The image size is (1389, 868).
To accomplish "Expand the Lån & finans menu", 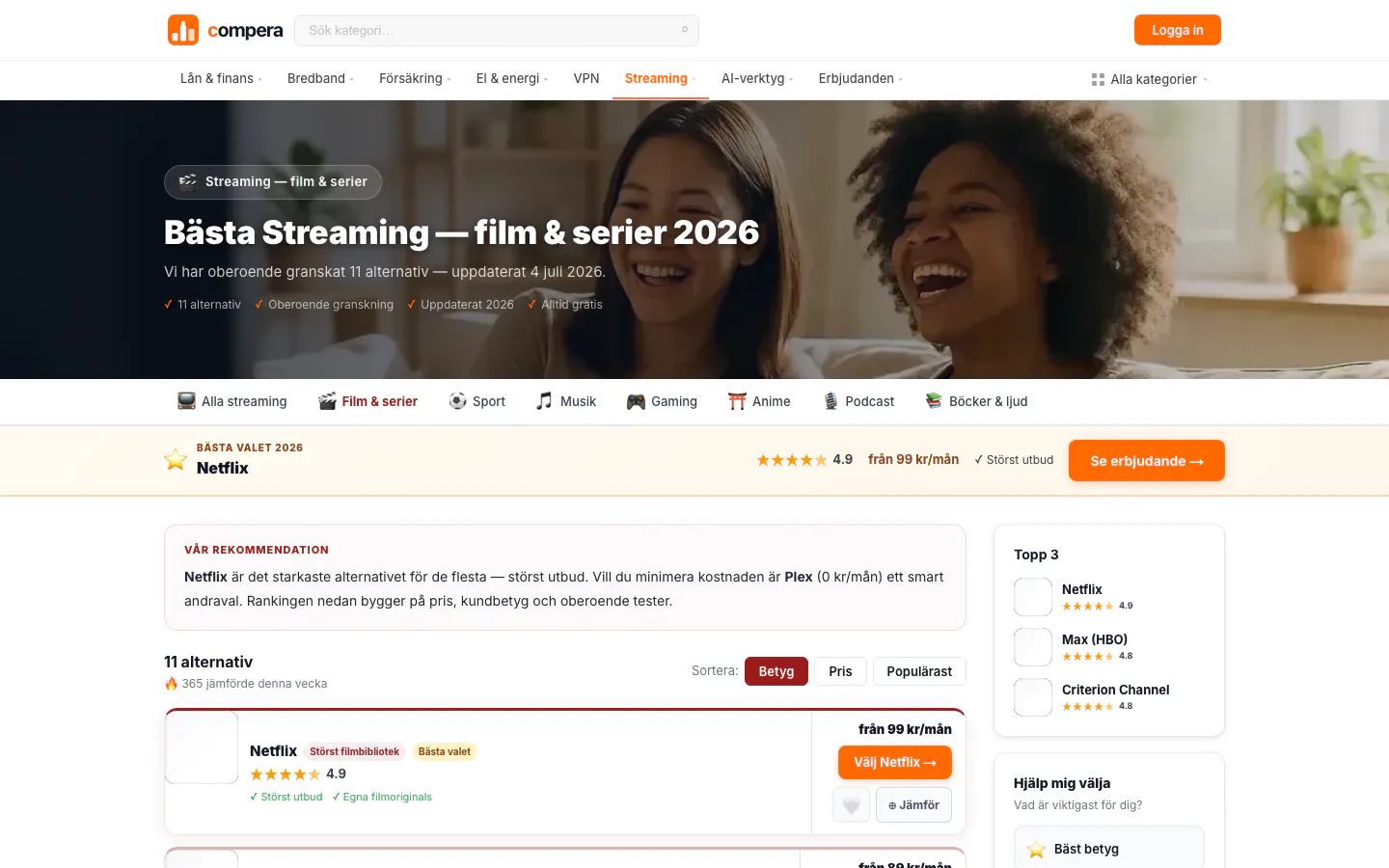I will 221,79.
